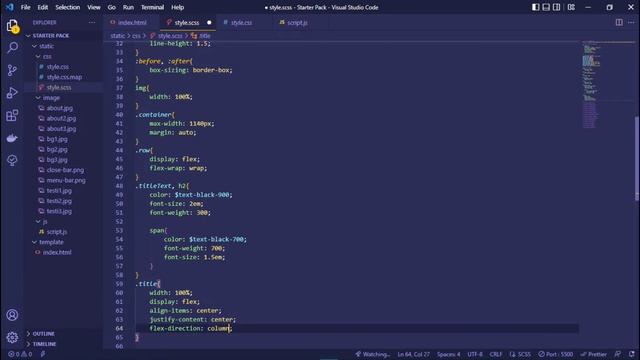Viewport: 640px width, 360px height.
Task: Open the Explorer view in activity bar
Action: tap(12, 26)
